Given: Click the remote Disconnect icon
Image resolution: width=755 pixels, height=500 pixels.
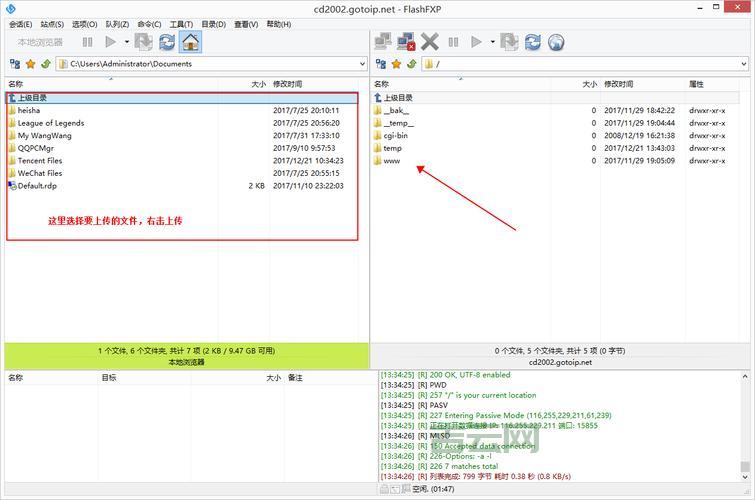Looking at the screenshot, I should (x=406, y=42).
